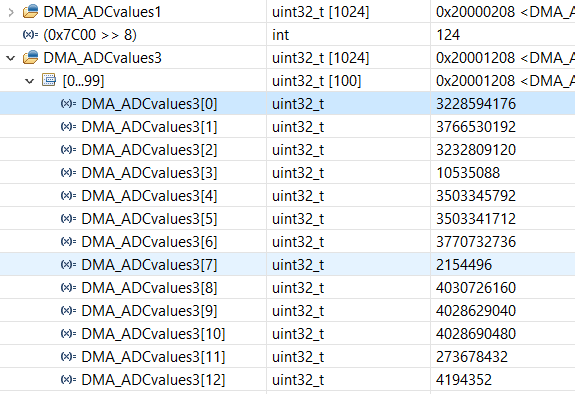This screenshot has width=575, height=394.
Task: Click the value 3232809120
Action: click(x=476, y=150)
